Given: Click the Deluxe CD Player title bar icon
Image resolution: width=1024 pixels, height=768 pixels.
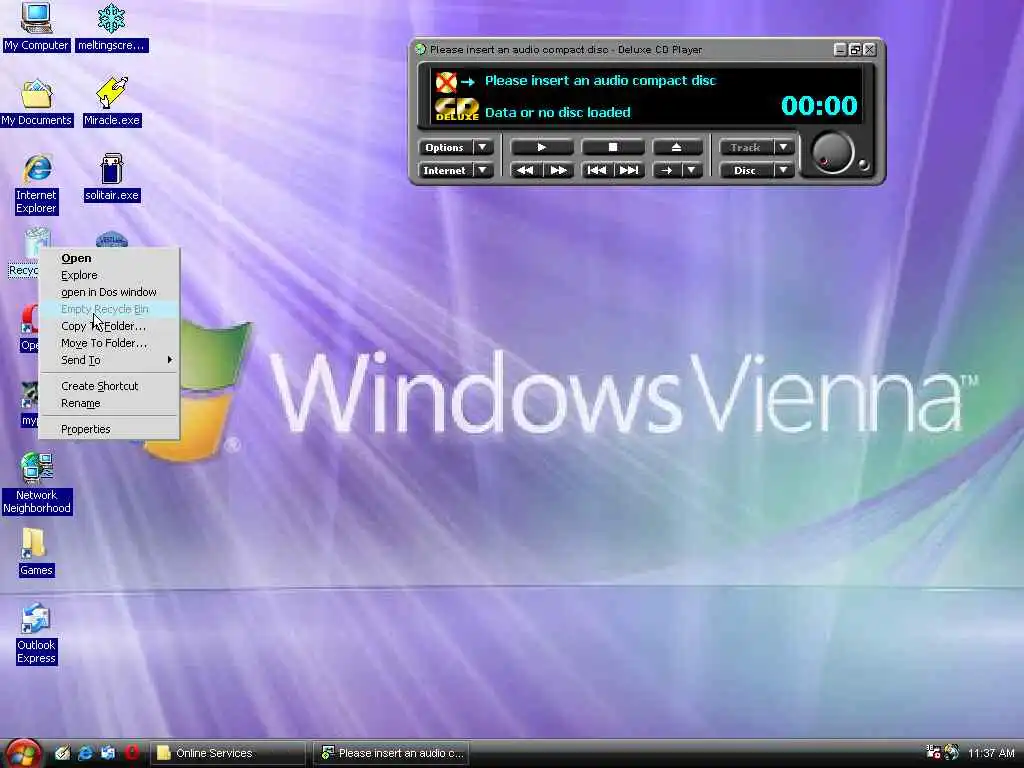Looking at the screenshot, I should (421, 49).
